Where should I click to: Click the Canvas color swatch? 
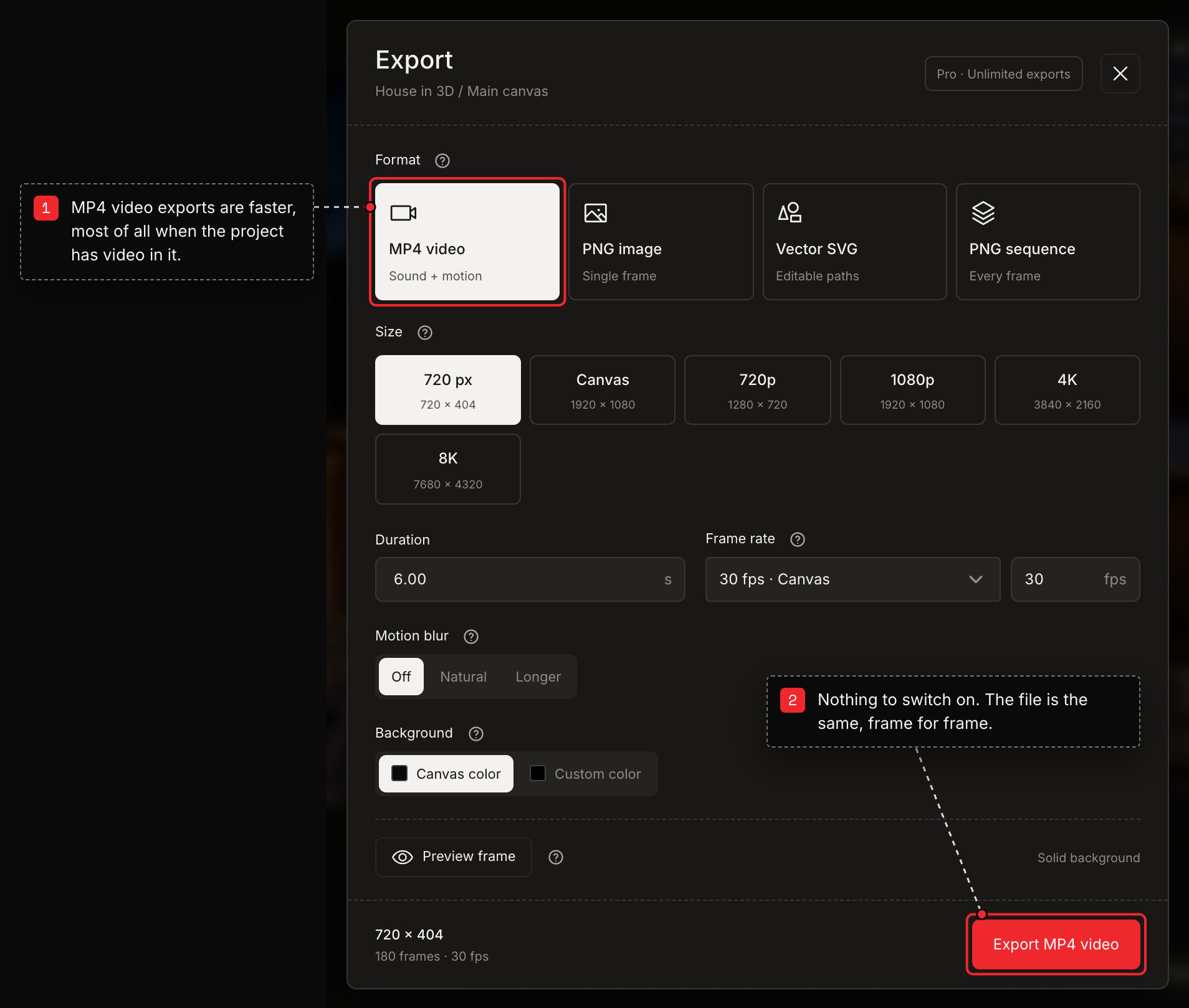(x=399, y=773)
